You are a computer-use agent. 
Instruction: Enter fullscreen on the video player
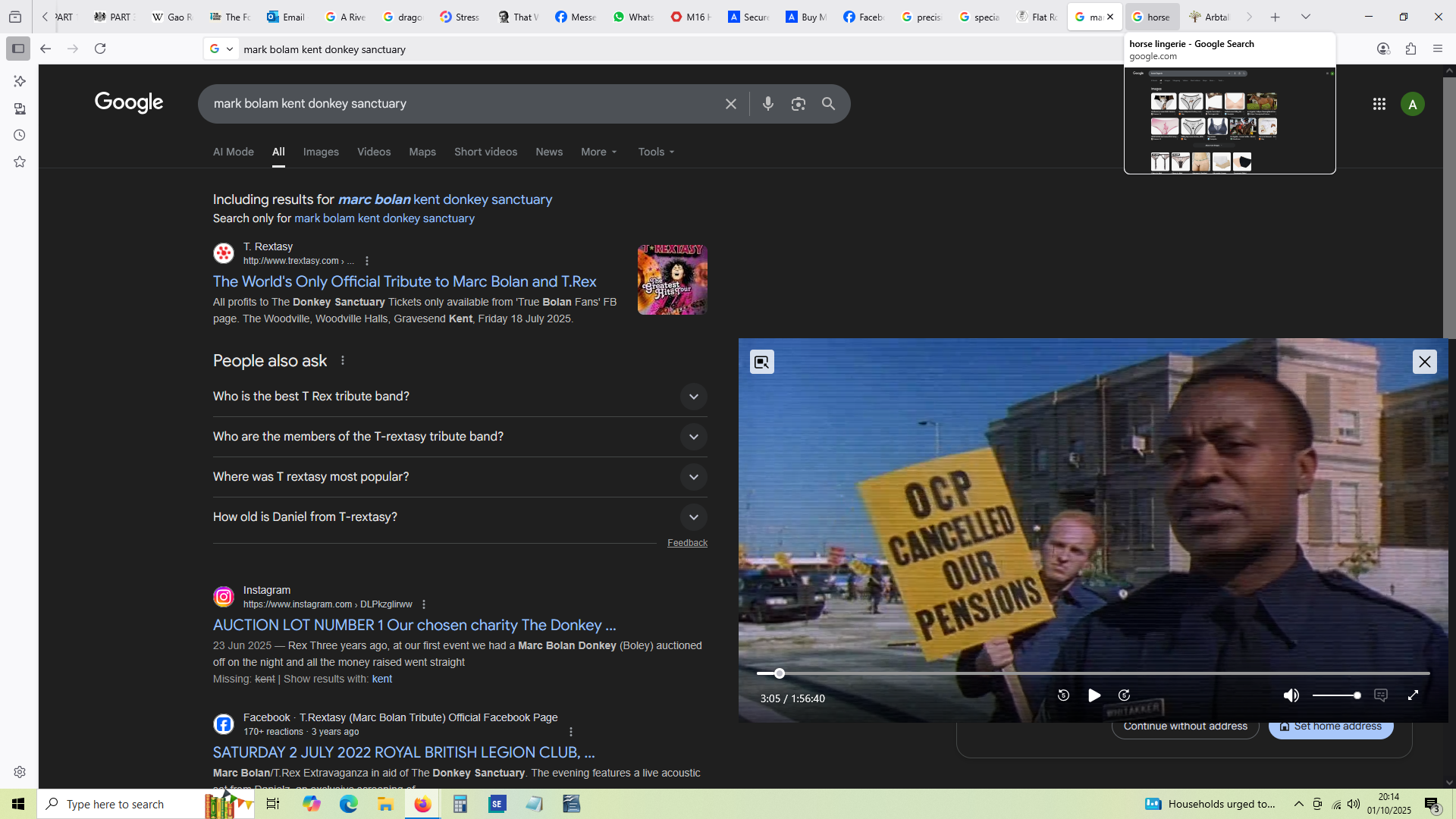(1413, 695)
